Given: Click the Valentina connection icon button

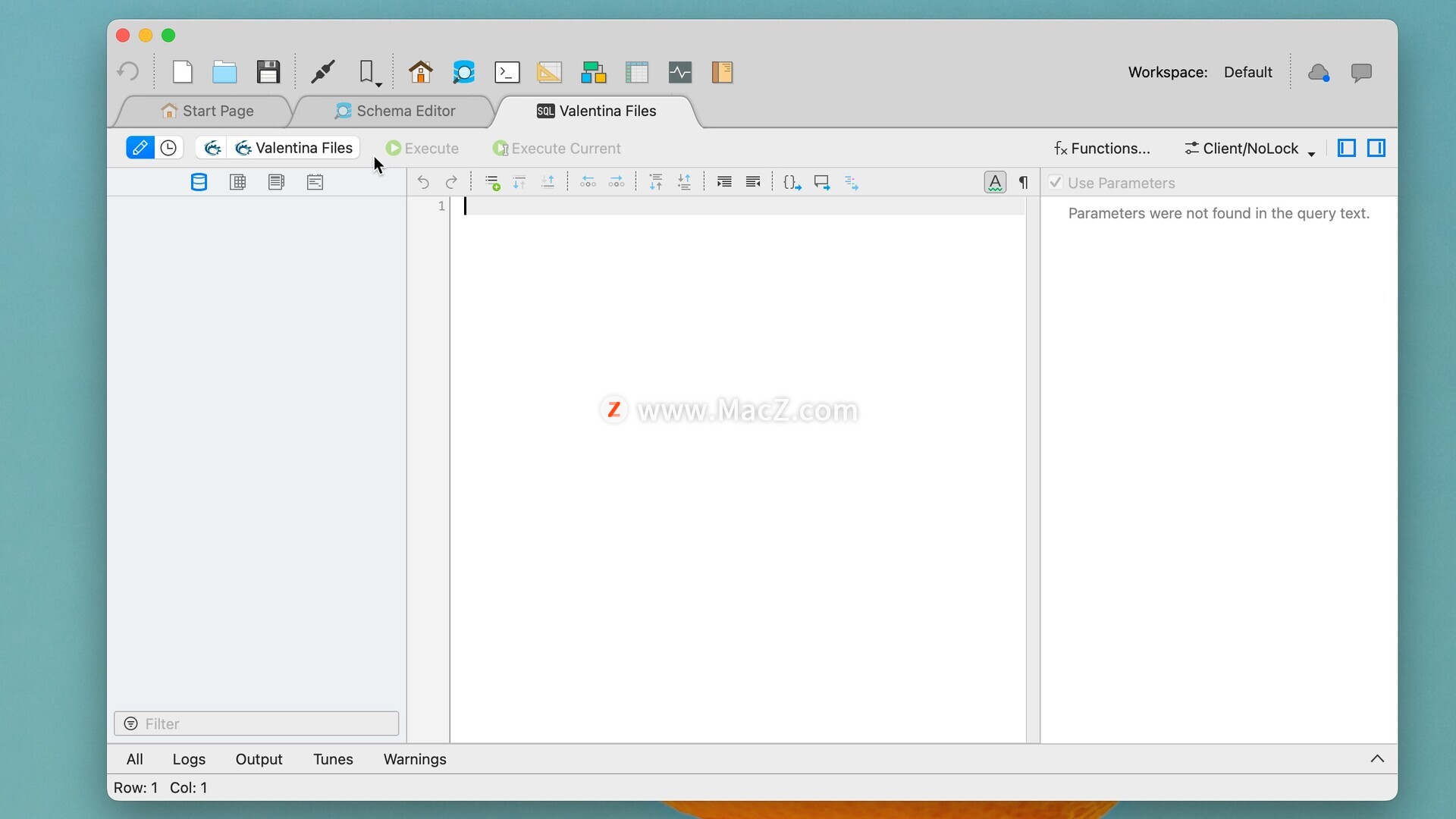Looking at the screenshot, I should 212,148.
